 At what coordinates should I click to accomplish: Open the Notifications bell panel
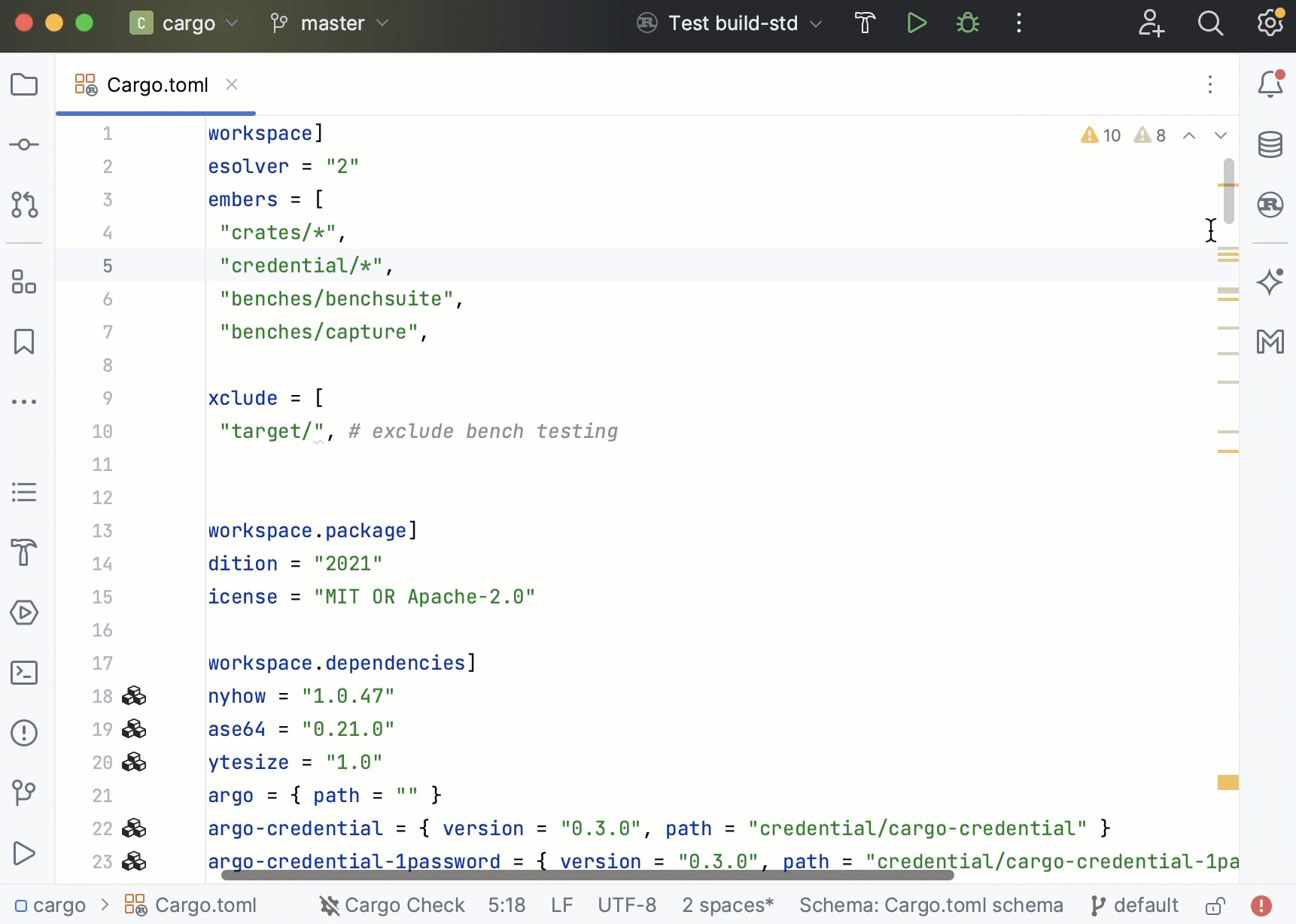tap(1271, 84)
